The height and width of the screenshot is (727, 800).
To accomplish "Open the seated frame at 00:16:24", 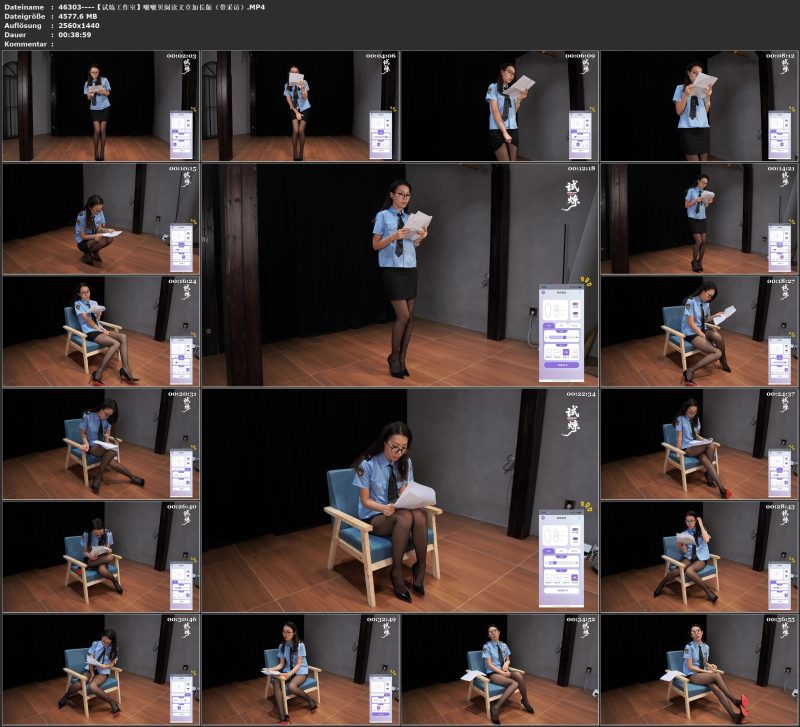I will coord(100,331).
